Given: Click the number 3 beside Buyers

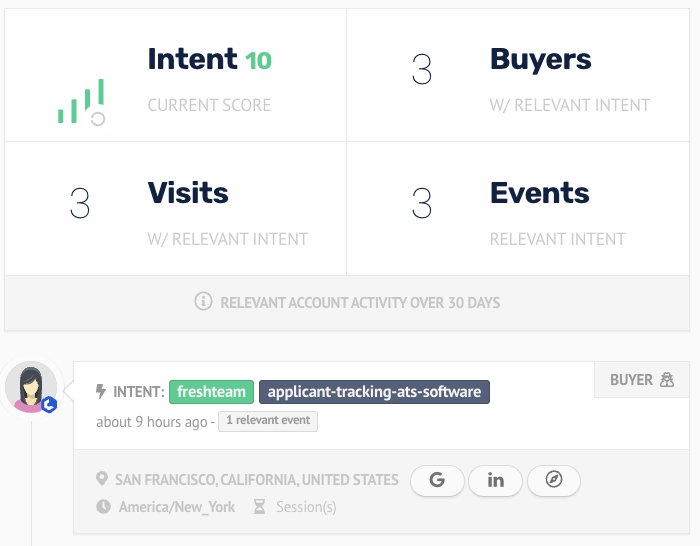Looking at the screenshot, I should (x=422, y=69).
